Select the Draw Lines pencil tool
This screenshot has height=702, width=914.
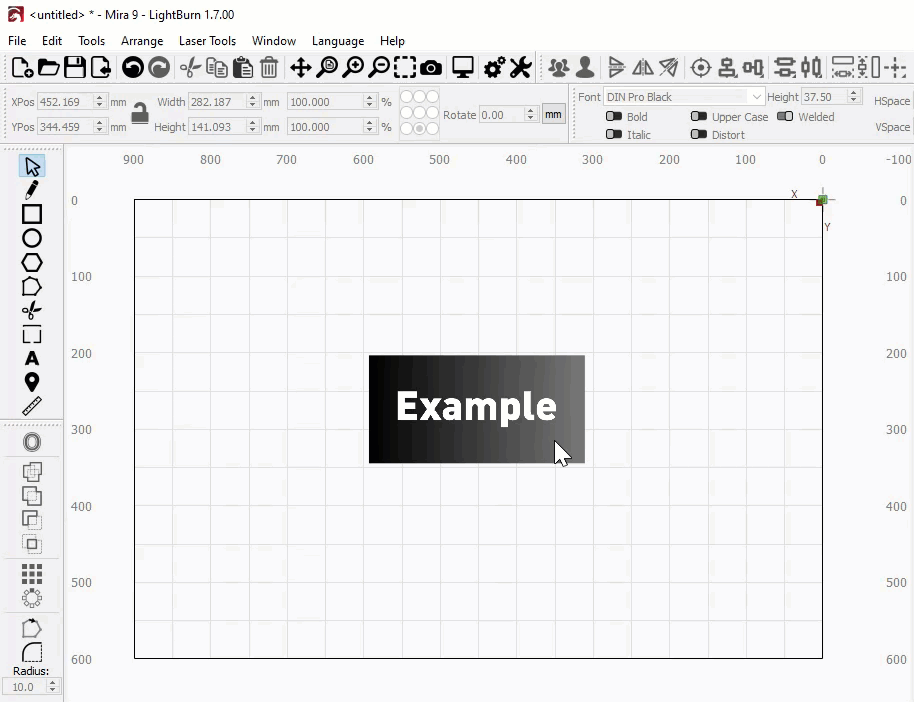32,190
